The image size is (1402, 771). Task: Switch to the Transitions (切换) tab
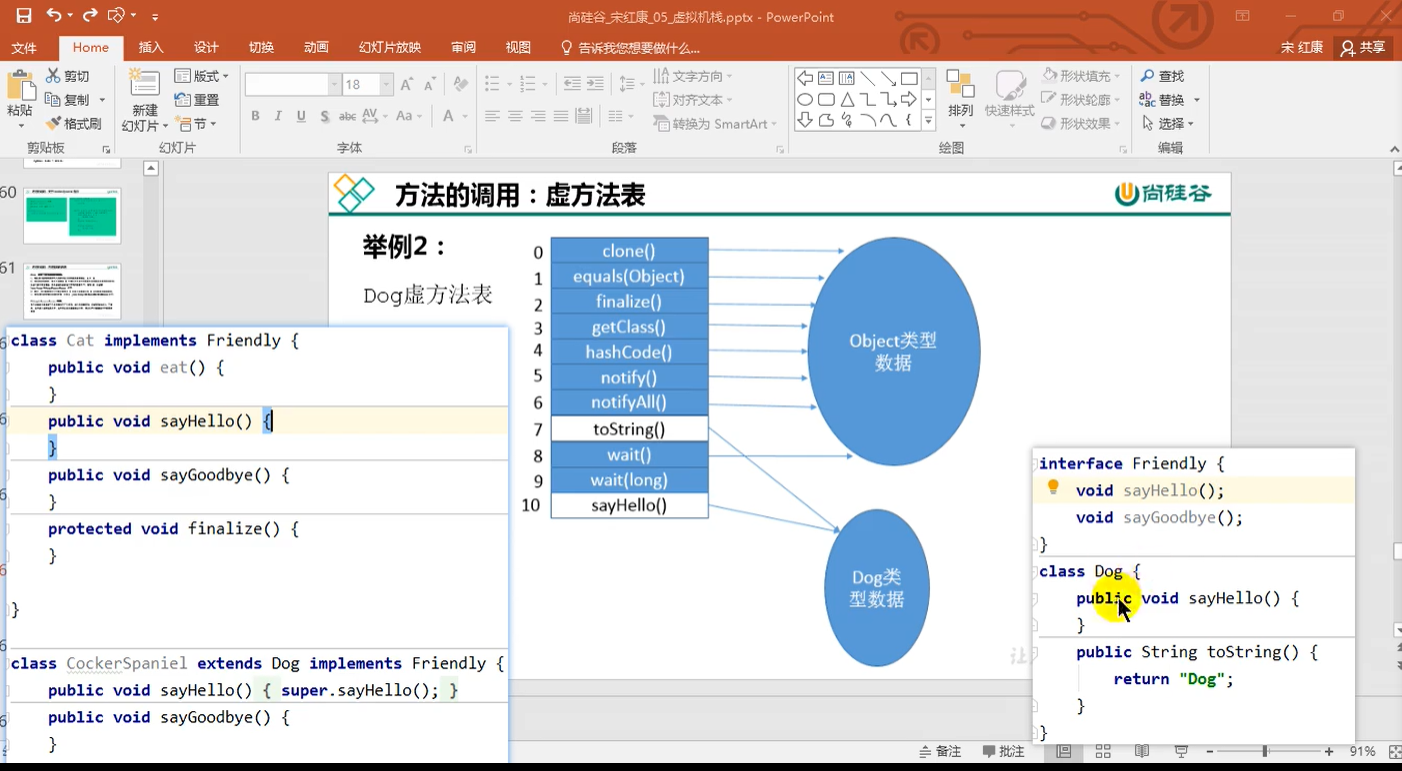261,48
